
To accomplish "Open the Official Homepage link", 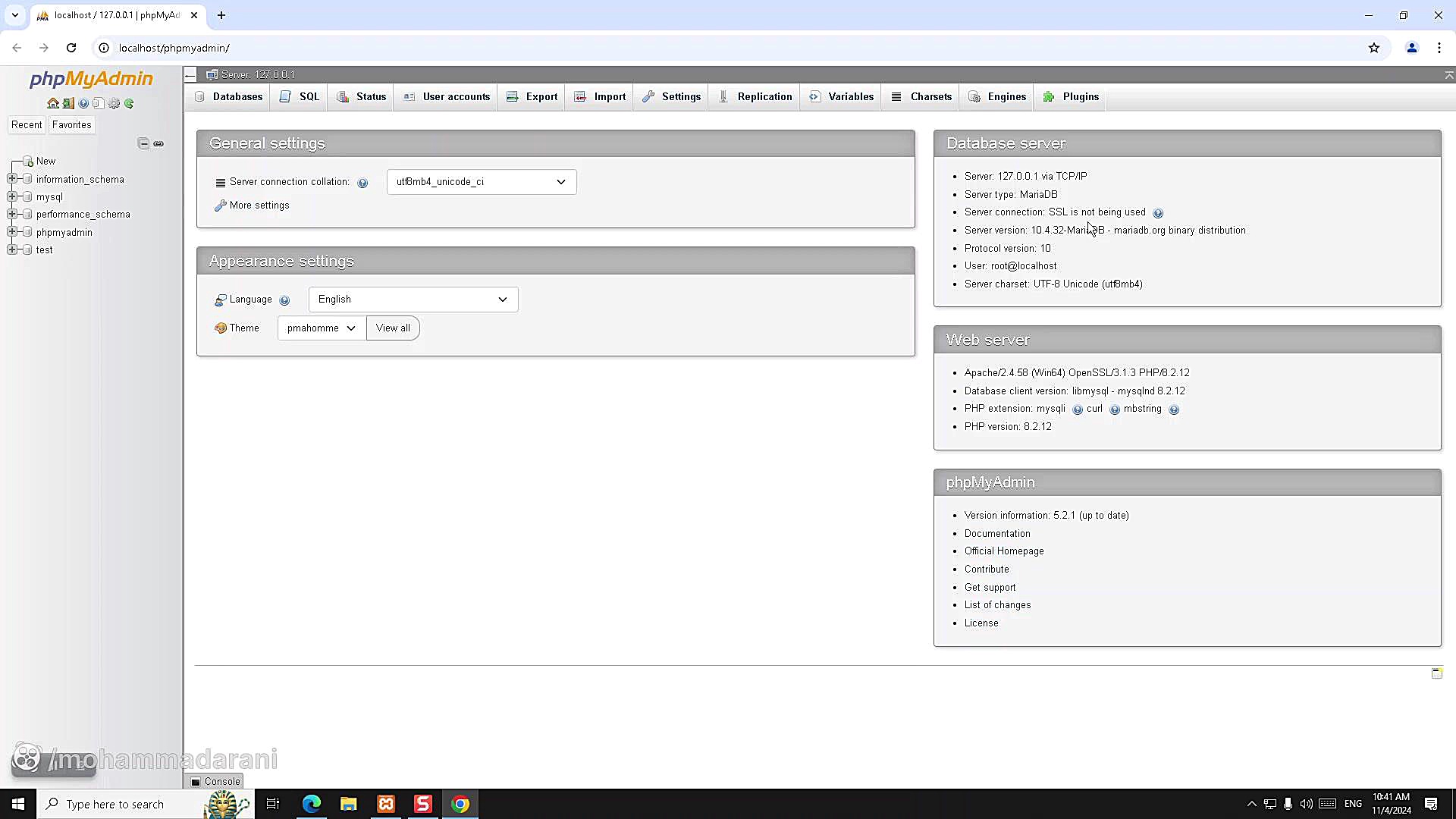I will click(1004, 551).
